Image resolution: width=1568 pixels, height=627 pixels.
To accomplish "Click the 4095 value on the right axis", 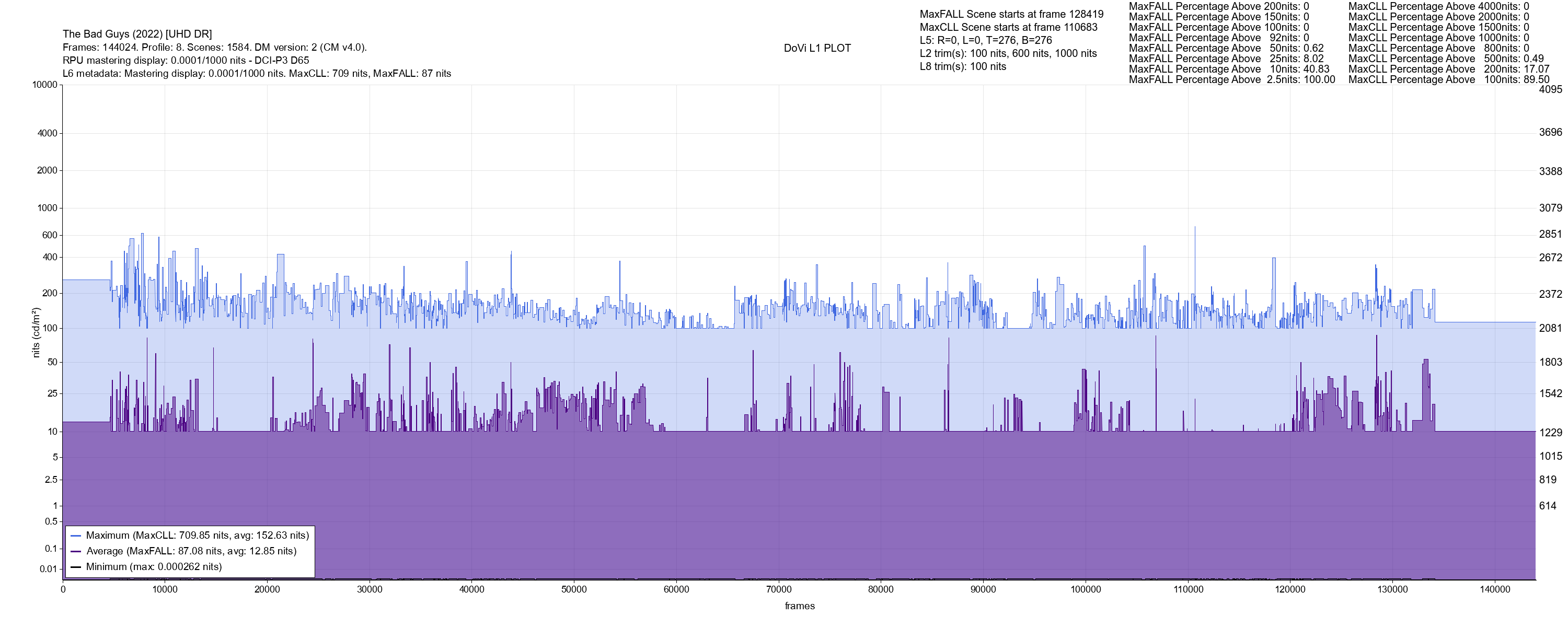I will point(1550,89).
